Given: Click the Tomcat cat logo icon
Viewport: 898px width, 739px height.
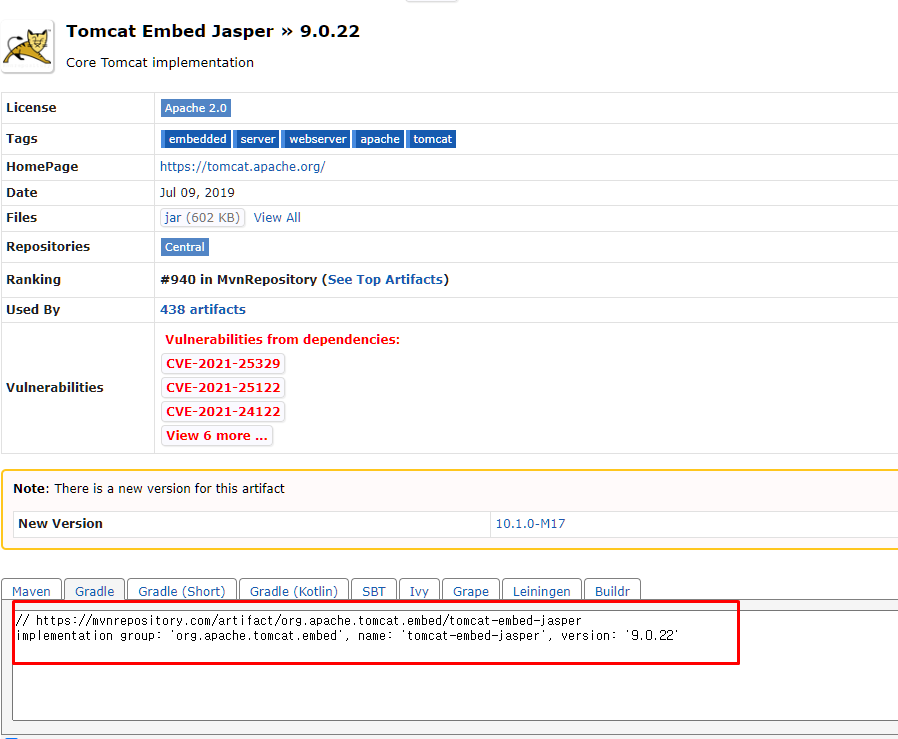Looking at the screenshot, I should click(x=27, y=46).
